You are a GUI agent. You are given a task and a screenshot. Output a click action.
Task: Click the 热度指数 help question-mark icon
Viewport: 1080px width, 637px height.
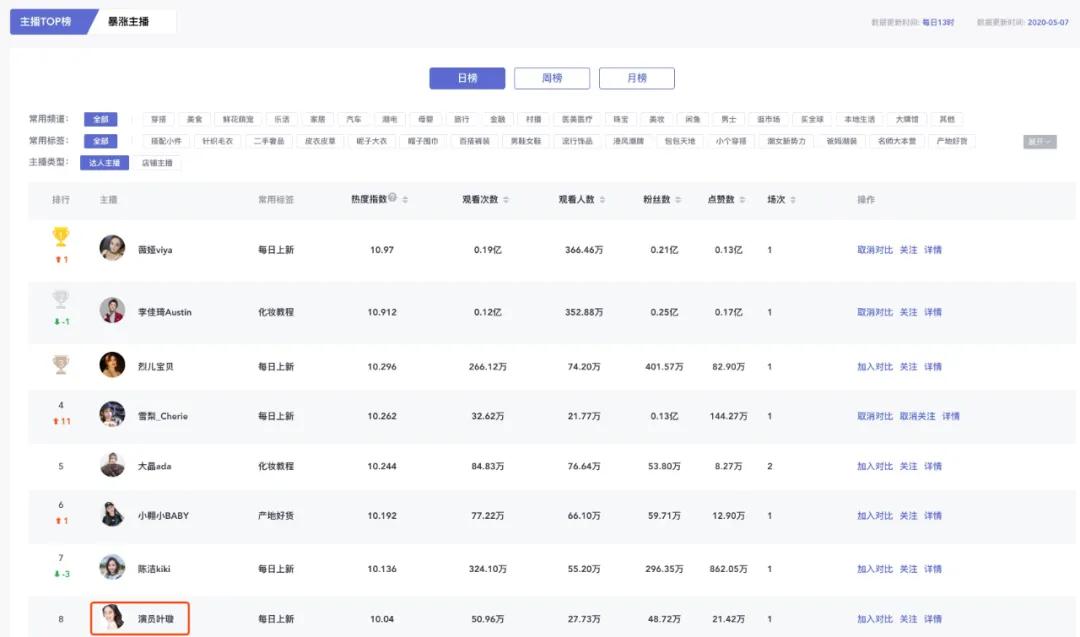pyautogui.click(x=392, y=198)
